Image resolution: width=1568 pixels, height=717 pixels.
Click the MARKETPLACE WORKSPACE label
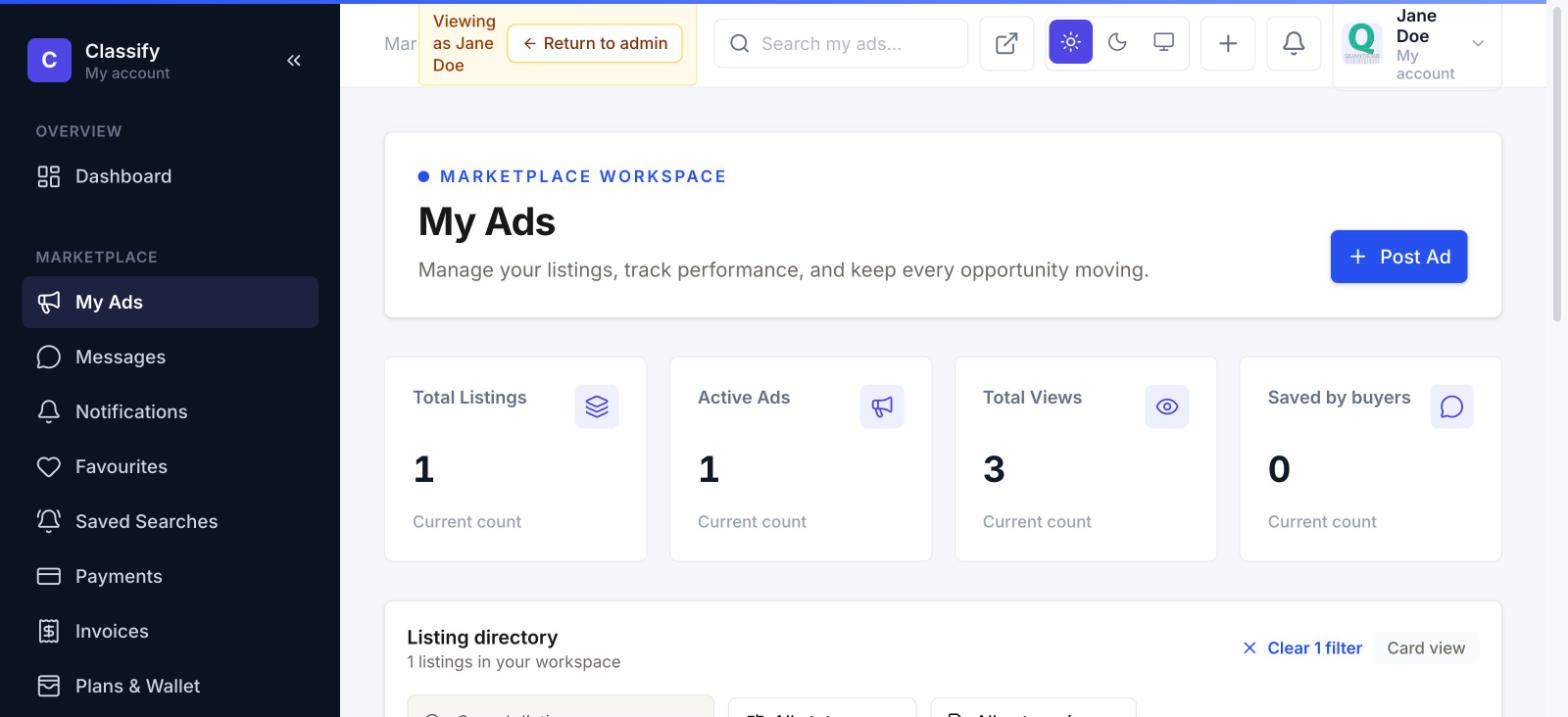point(583,177)
